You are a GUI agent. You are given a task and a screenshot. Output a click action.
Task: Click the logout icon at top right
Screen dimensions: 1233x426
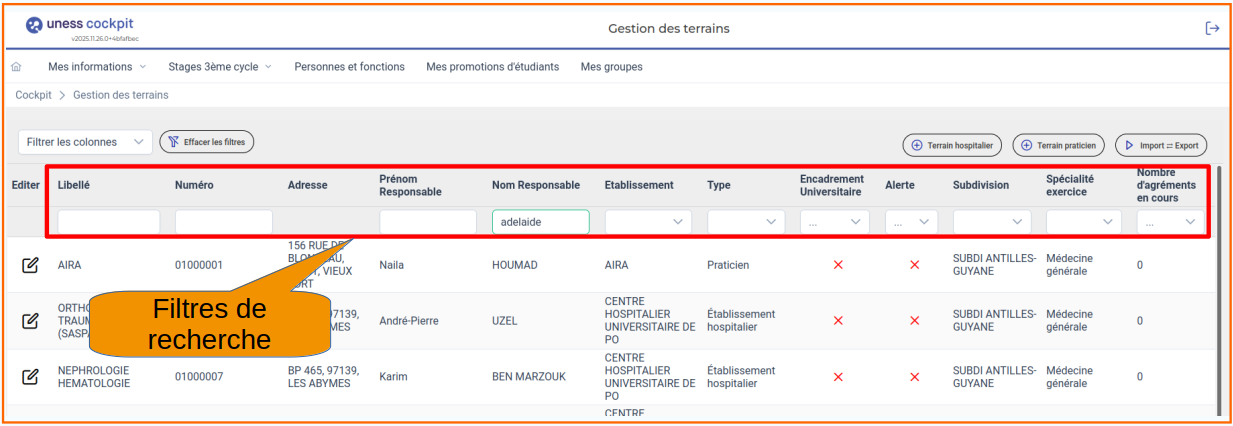click(1212, 28)
